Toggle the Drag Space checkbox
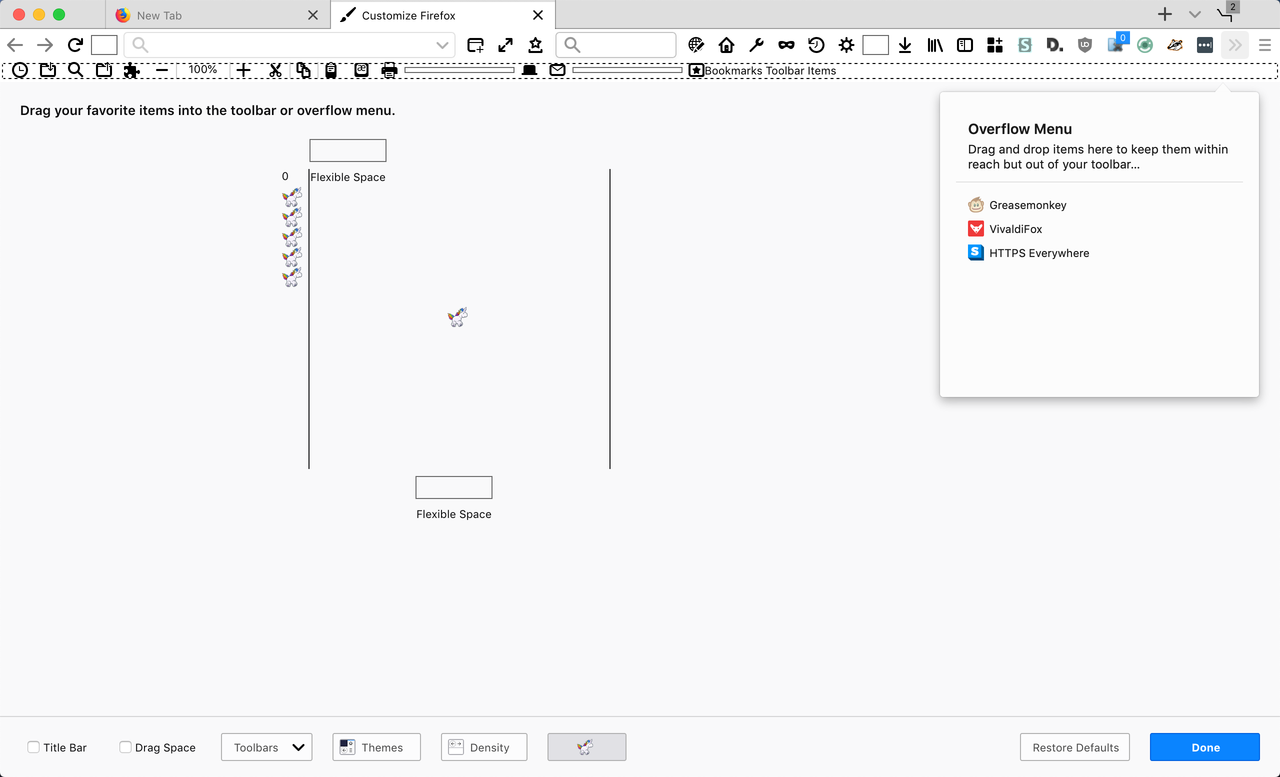This screenshot has width=1280, height=777. pyautogui.click(x=125, y=747)
